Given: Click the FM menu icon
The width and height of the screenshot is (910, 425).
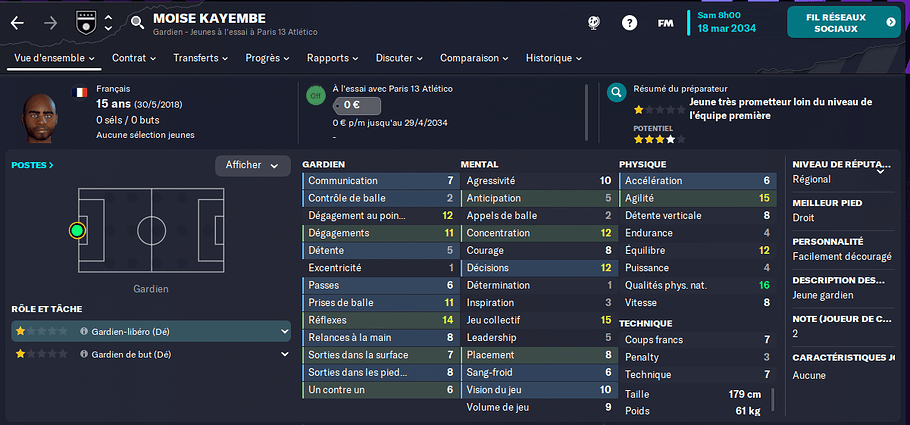Looking at the screenshot, I should pyautogui.click(x=665, y=23).
